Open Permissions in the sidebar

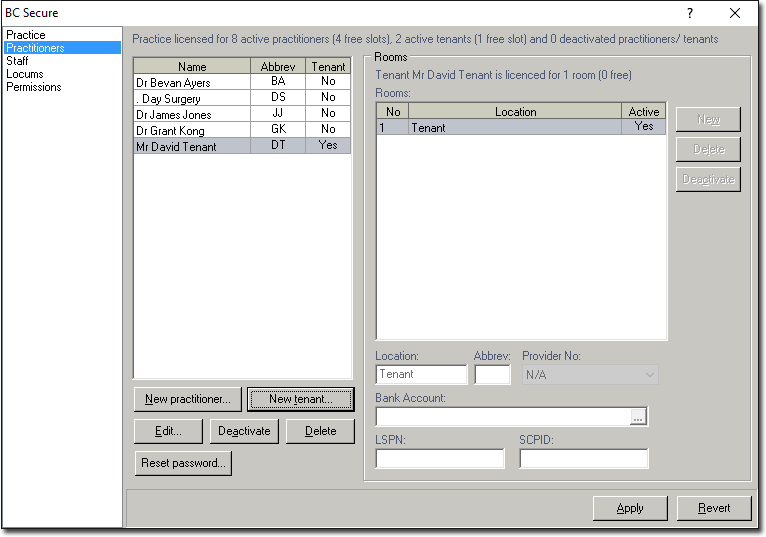coord(34,87)
